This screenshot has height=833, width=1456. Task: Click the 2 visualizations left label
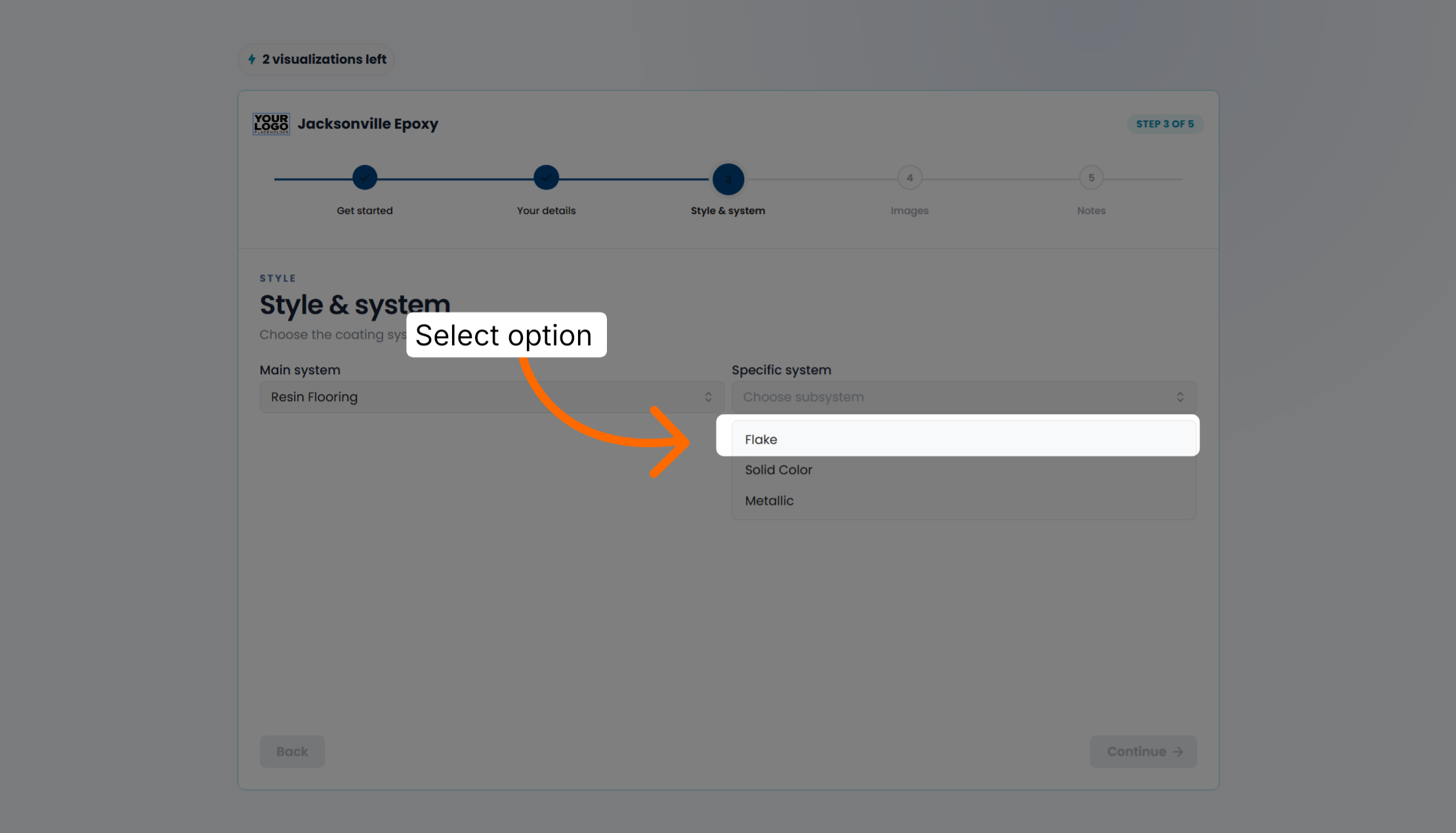(324, 59)
